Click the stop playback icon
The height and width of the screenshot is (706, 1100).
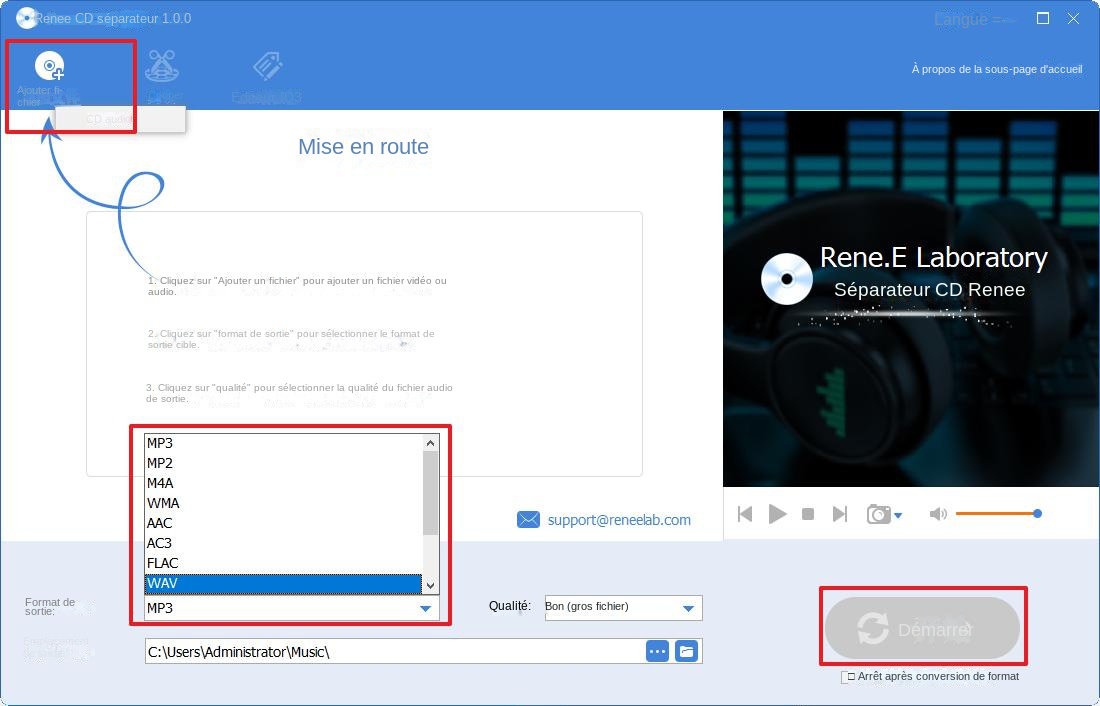(809, 513)
